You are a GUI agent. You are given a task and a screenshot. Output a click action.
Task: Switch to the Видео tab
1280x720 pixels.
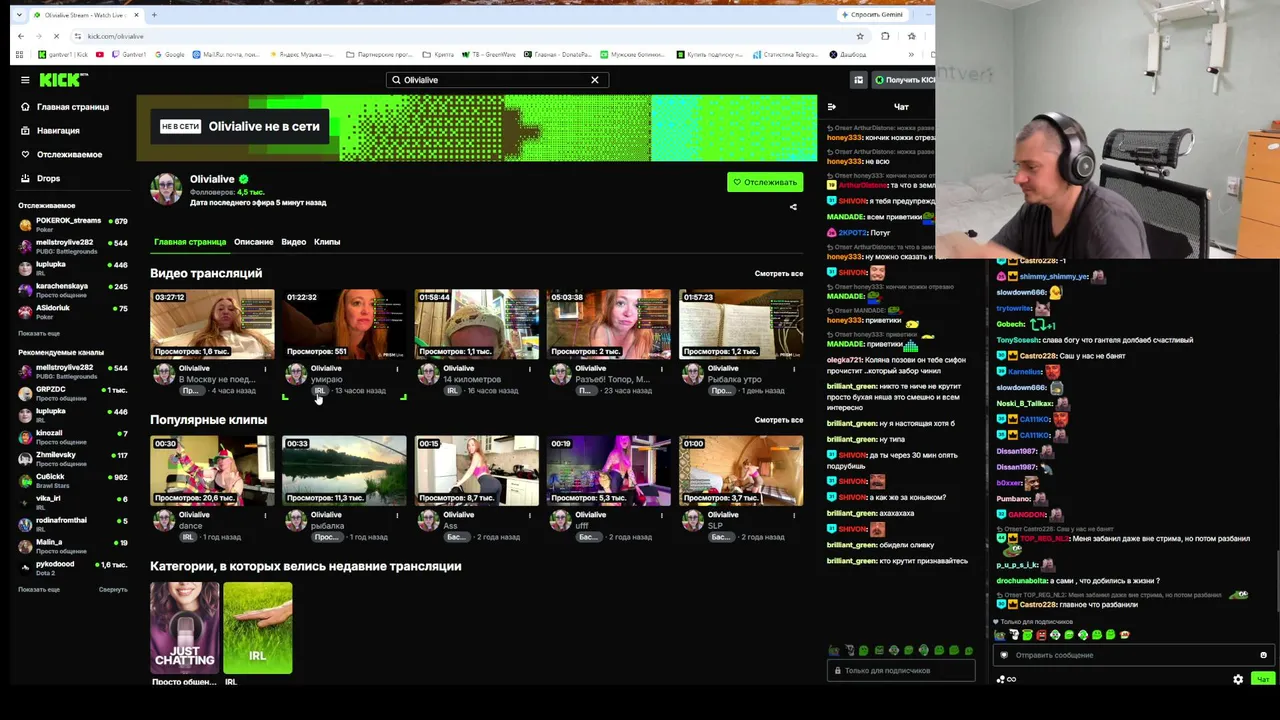click(x=294, y=242)
